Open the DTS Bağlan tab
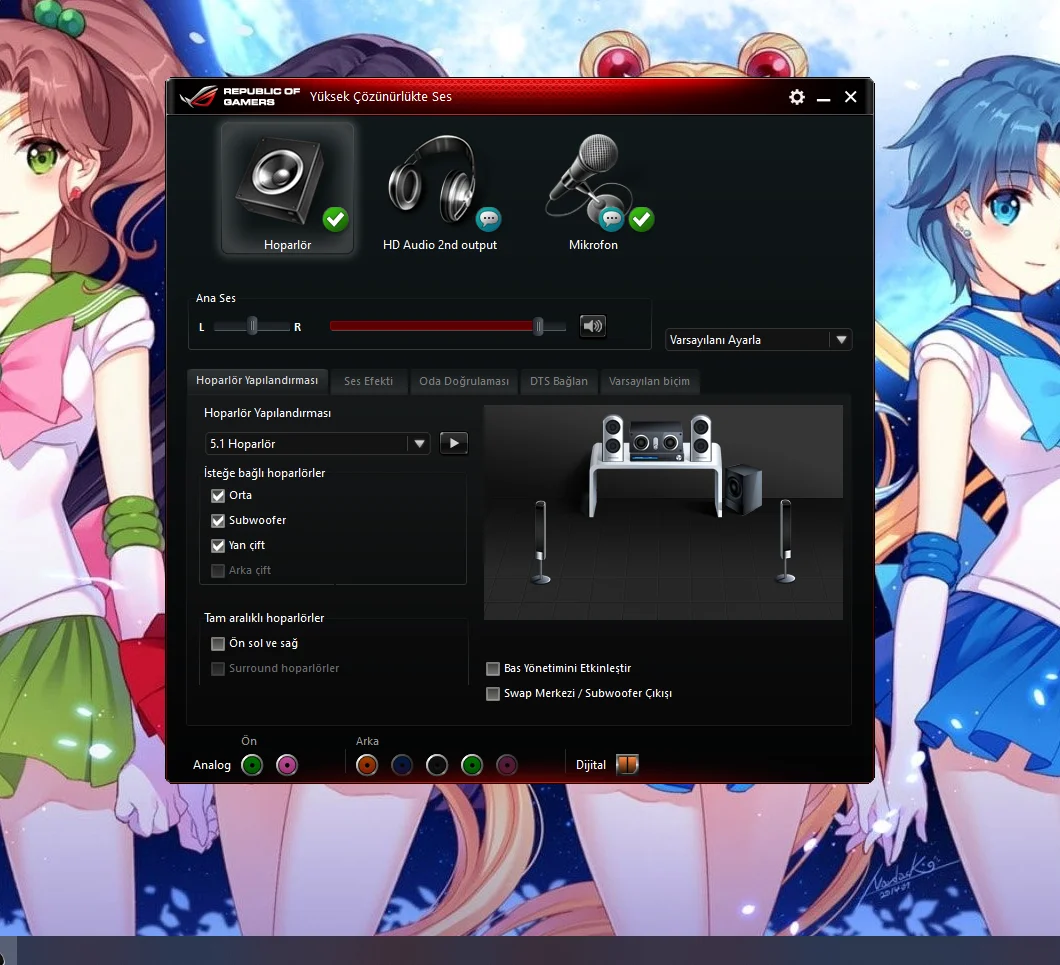Screen dimensions: 1060x965 pos(559,381)
